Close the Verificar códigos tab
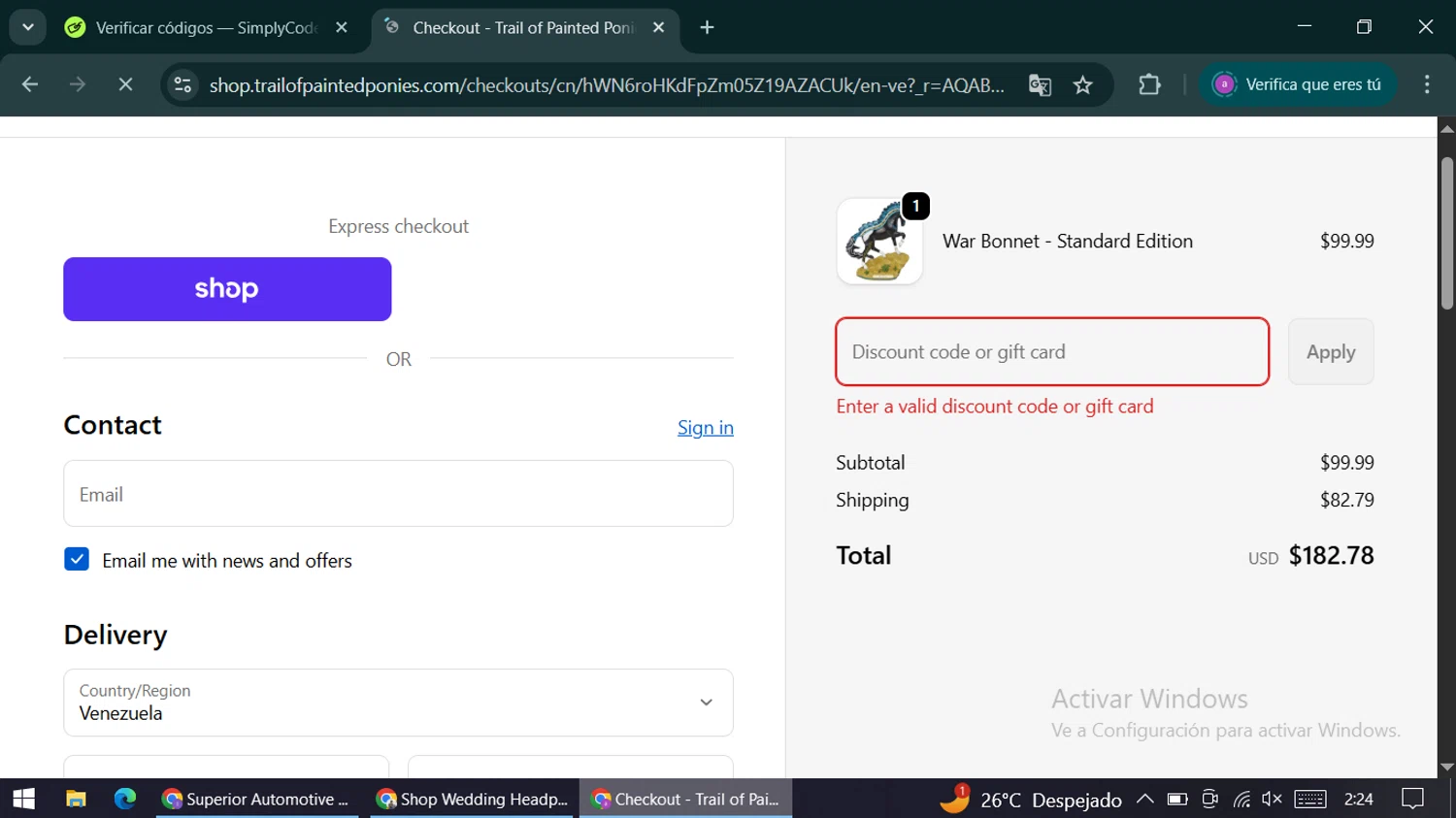1456x818 pixels. point(342,28)
